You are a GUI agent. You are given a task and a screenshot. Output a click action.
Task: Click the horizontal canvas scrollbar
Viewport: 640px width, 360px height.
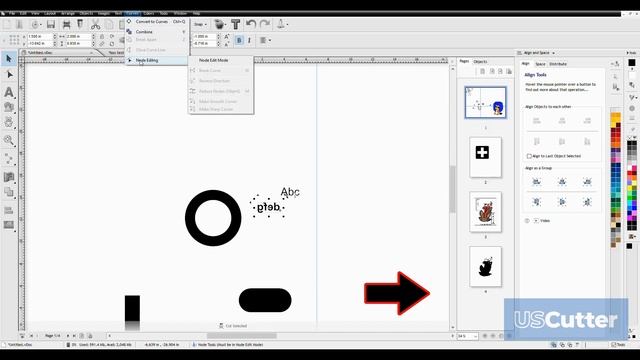click(x=242, y=336)
